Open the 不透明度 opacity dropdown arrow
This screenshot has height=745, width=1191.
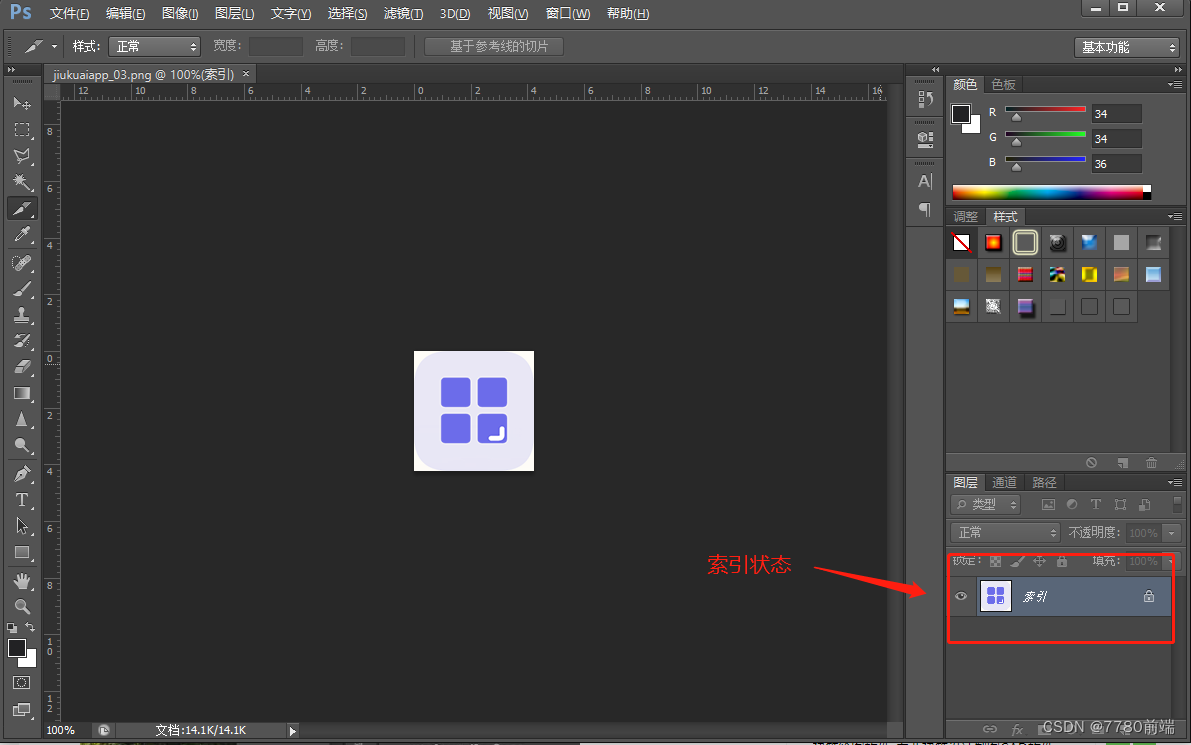point(1172,533)
